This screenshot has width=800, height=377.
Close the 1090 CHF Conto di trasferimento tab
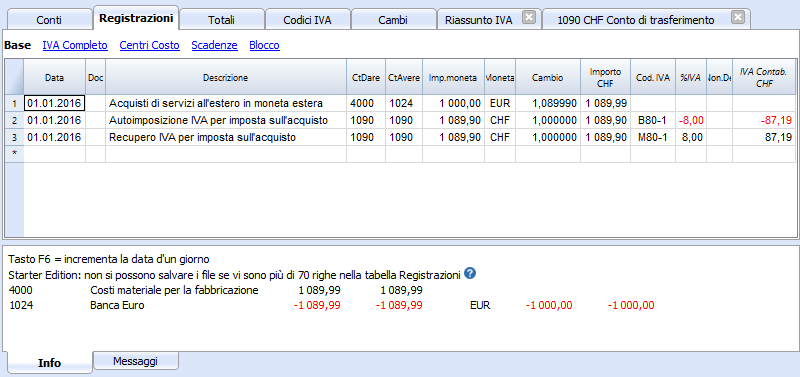click(x=737, y=17)
